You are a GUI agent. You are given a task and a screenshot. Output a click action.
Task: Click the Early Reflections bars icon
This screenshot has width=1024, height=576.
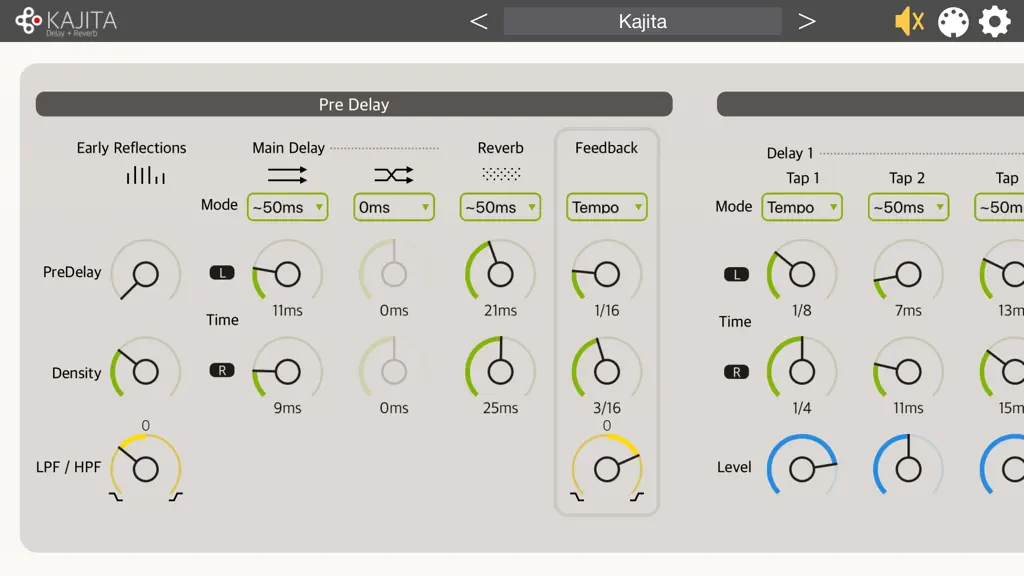coord(146,175)
